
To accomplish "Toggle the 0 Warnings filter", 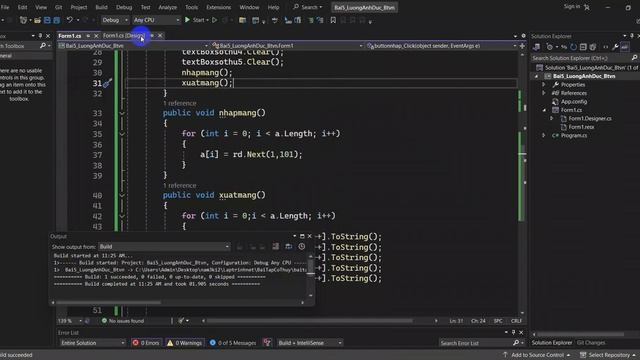I will click(x=184, y=343).
